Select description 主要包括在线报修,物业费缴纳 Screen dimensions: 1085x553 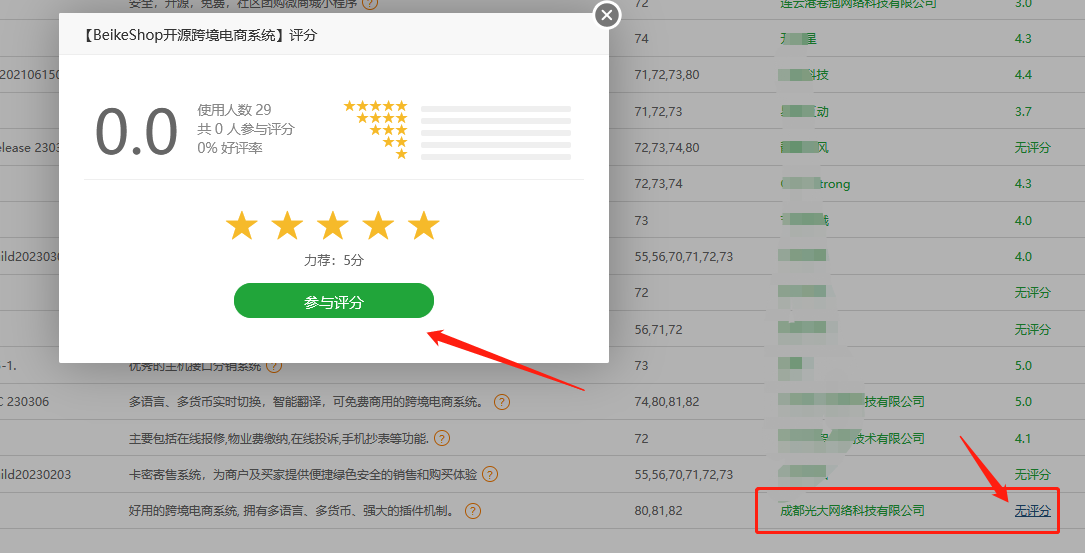[x=279, y=438]
